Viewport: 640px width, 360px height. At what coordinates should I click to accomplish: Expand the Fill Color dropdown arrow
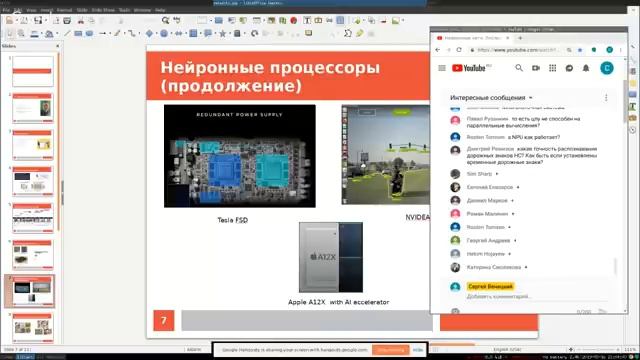coord(57,33)
